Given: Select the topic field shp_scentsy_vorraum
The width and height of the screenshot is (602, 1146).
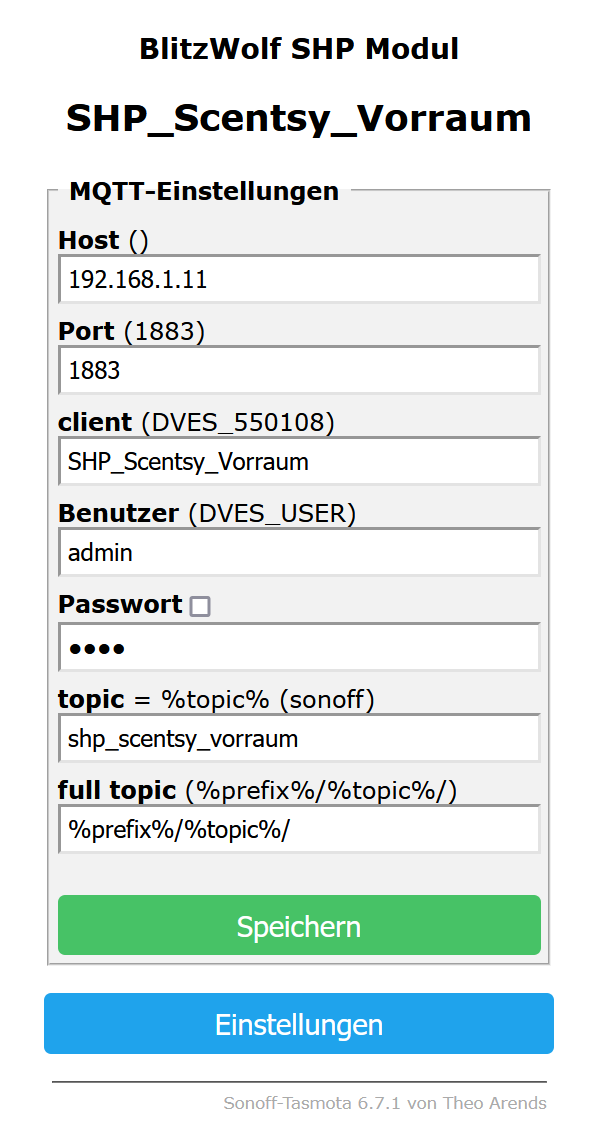Looking at the screenshot, I should [x=300, y=738].
